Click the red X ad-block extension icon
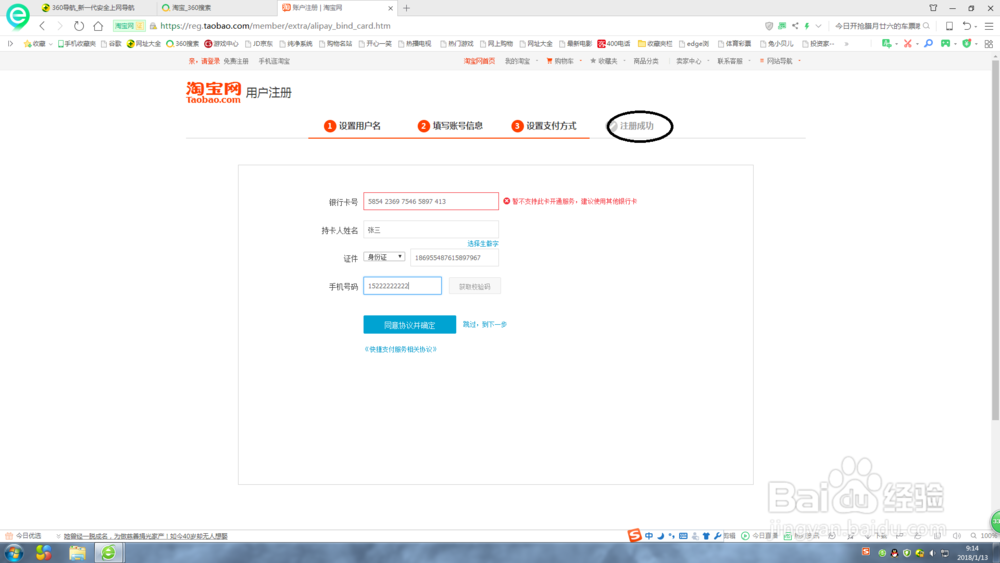Screen dimensions: 1000x563 click(x=908, y=44)
